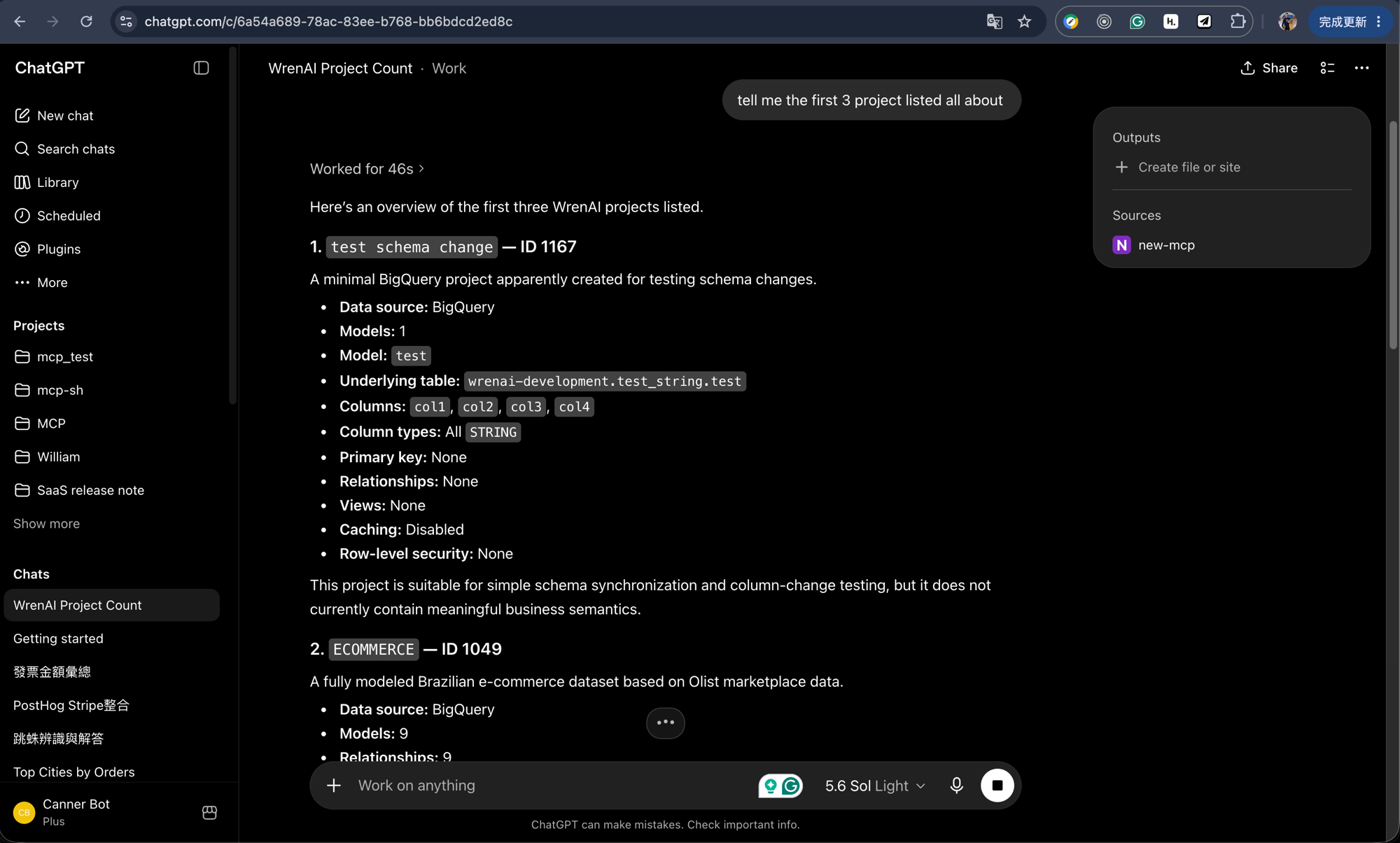
Task: Toggle the outputs side panel icon
Action: [x=1326, y=68]
